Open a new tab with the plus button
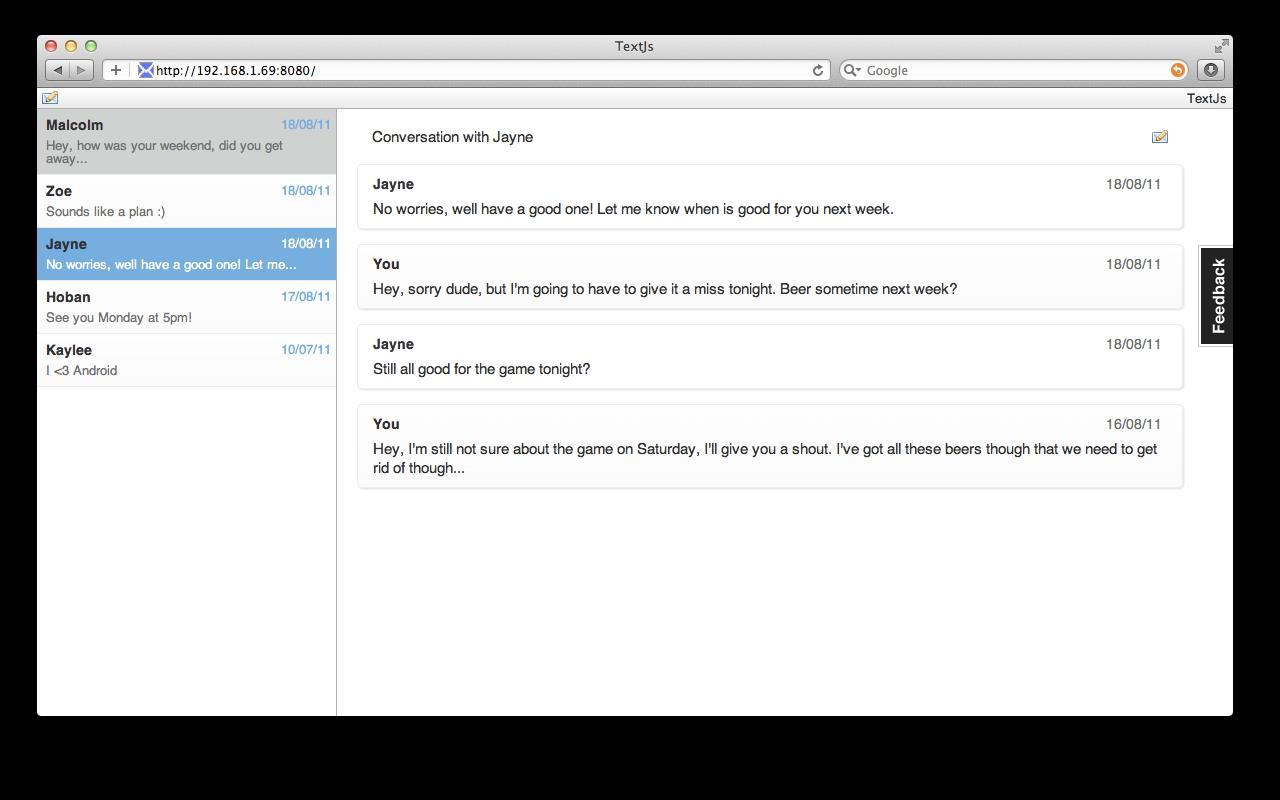1280x800 pixels. tap(115, 70)
